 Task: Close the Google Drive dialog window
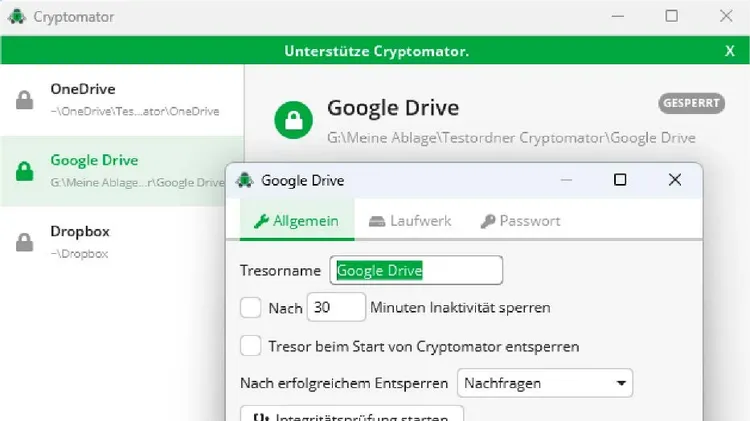675,180
